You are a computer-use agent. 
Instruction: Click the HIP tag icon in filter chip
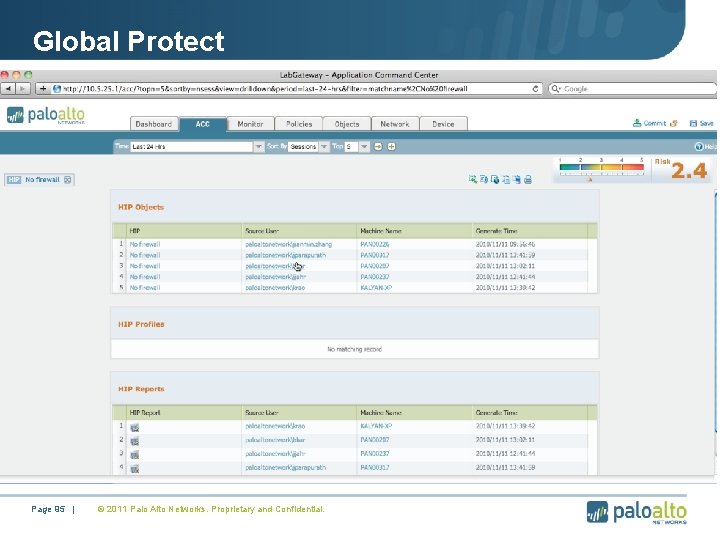(14, 180)
